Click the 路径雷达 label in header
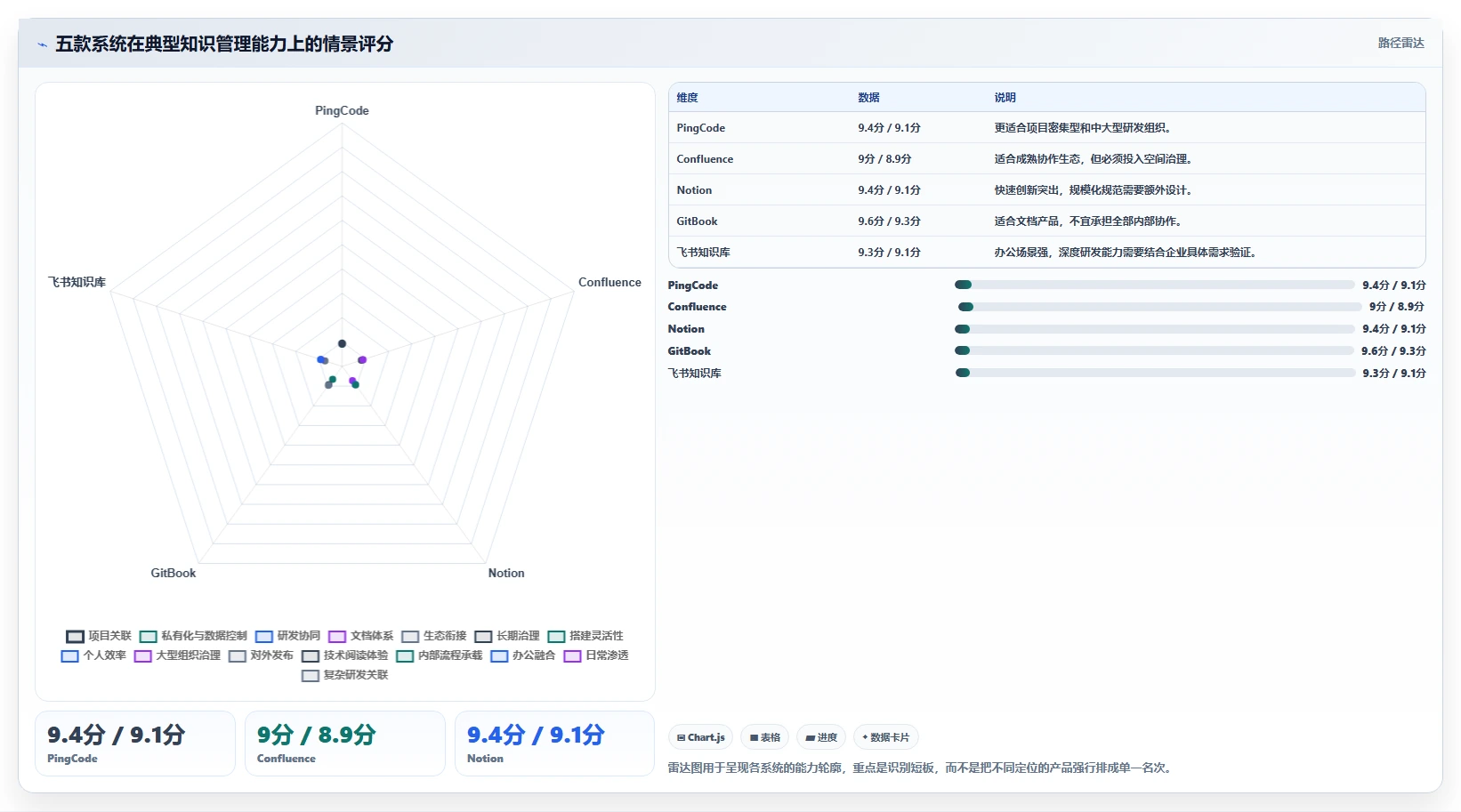 [x=1400, y=43]
